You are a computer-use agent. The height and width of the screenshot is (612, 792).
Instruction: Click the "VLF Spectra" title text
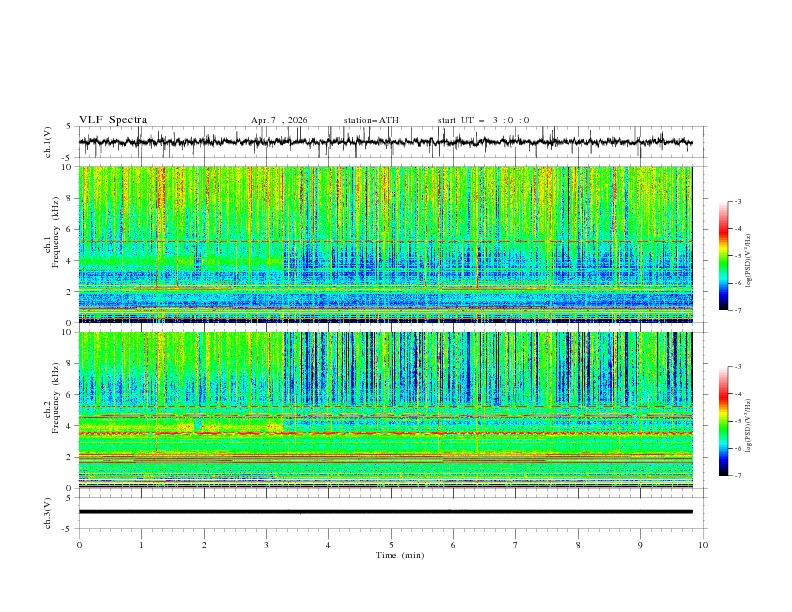coord(113,120)
